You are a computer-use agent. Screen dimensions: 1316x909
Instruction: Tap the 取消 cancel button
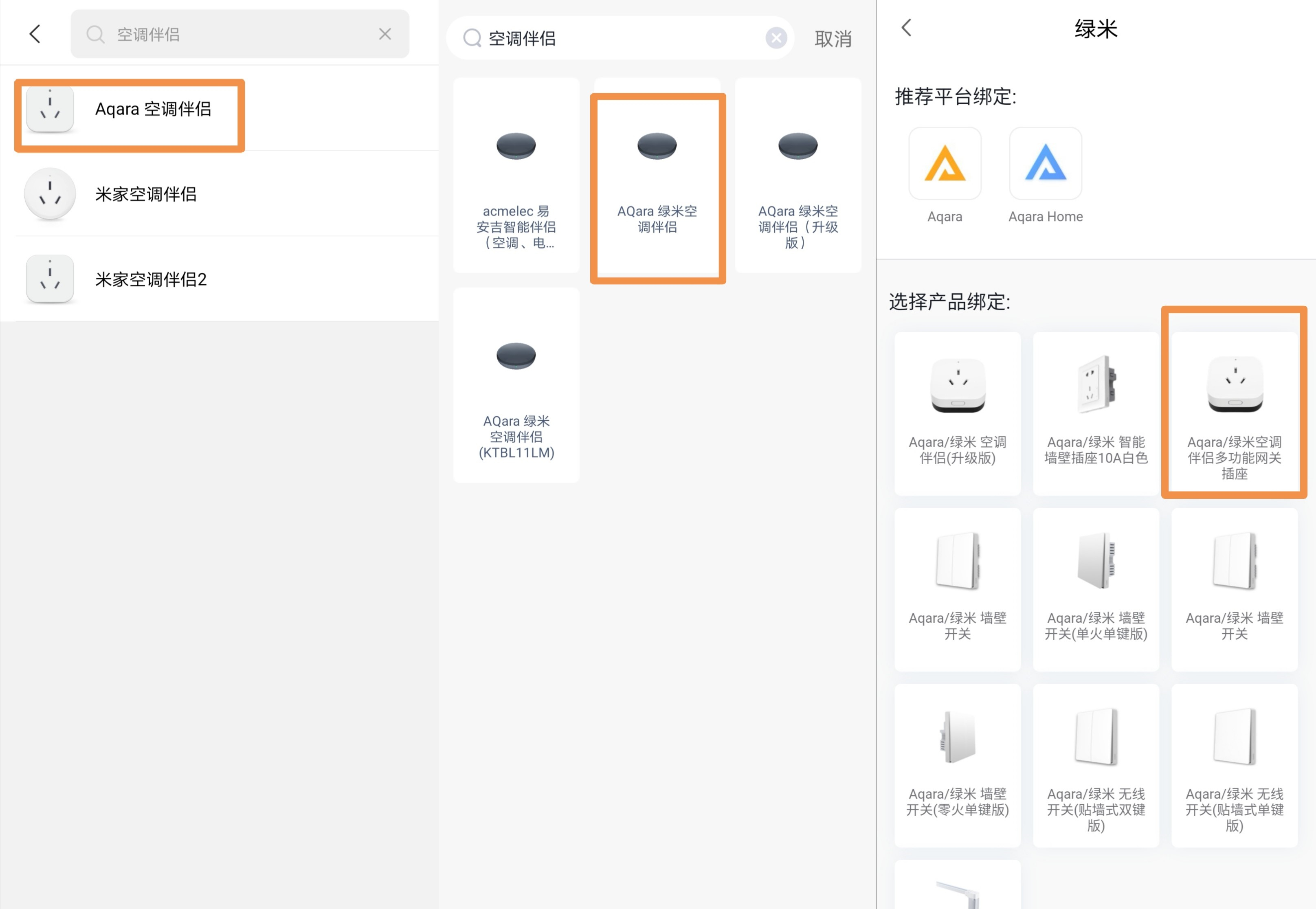click(x=833, y=39)
